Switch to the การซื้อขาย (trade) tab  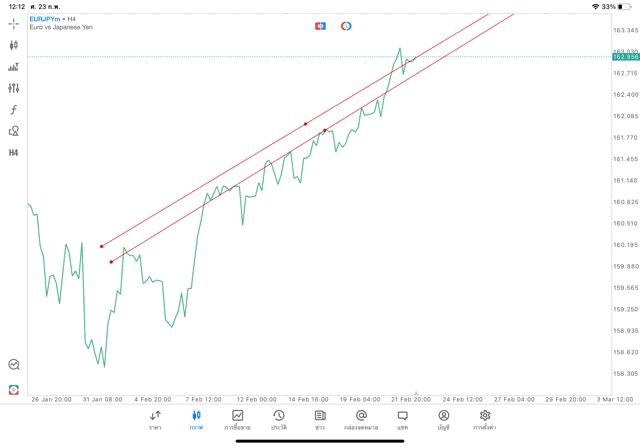(237, 419)
